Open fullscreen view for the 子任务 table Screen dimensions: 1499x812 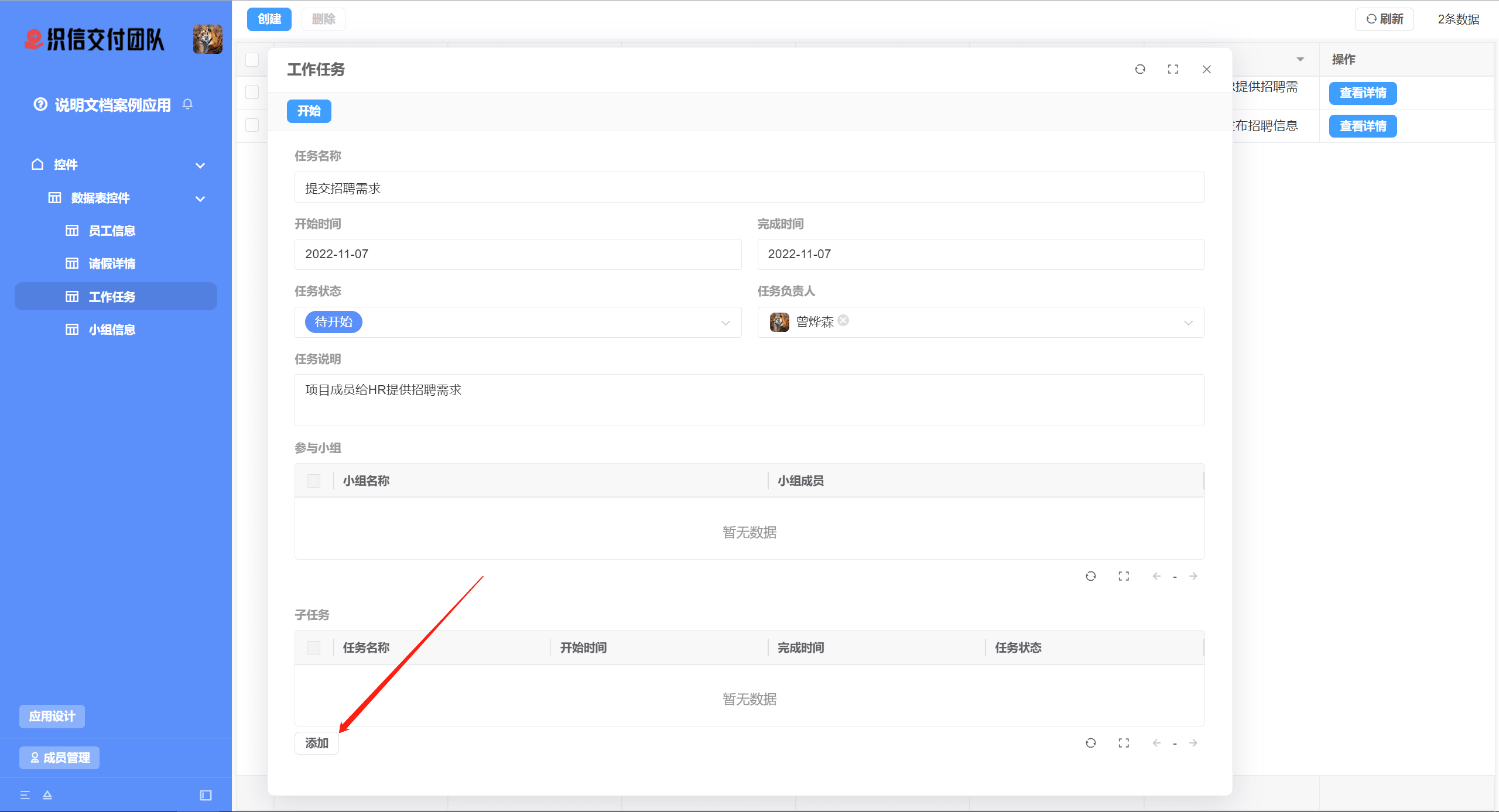tap(1123, 743)
